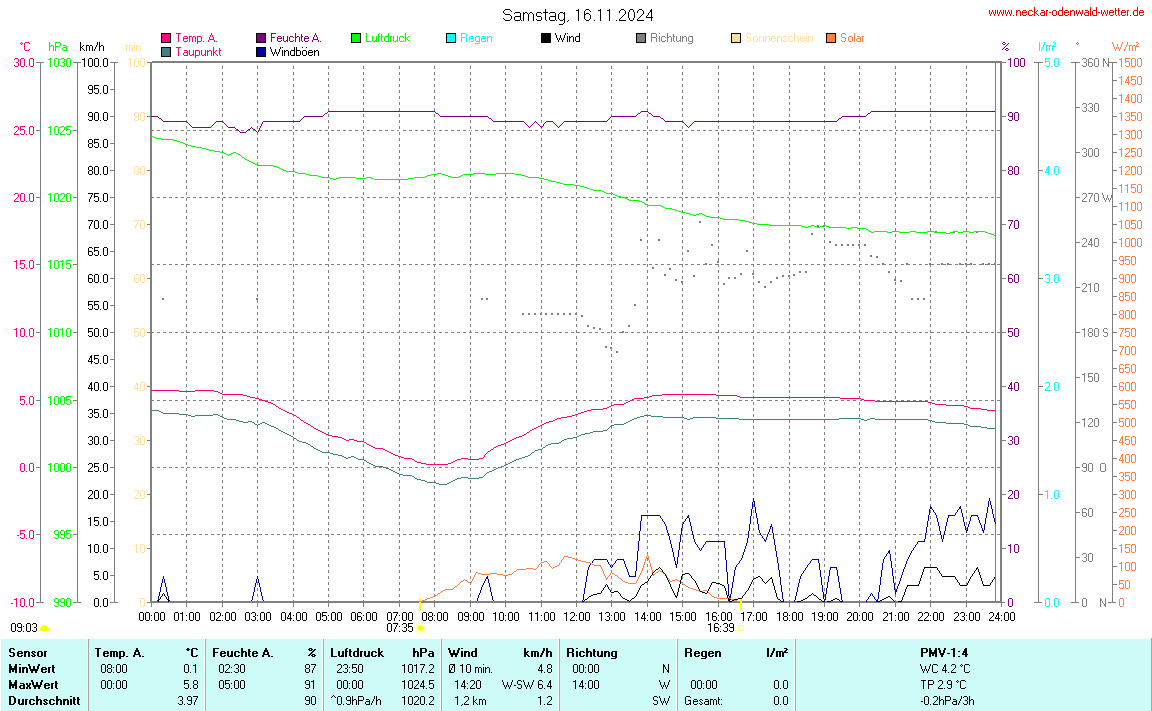Click the PMV-1:4 label in table
The height and width of the screenshot is (711, 1152).
pos(944,653)
